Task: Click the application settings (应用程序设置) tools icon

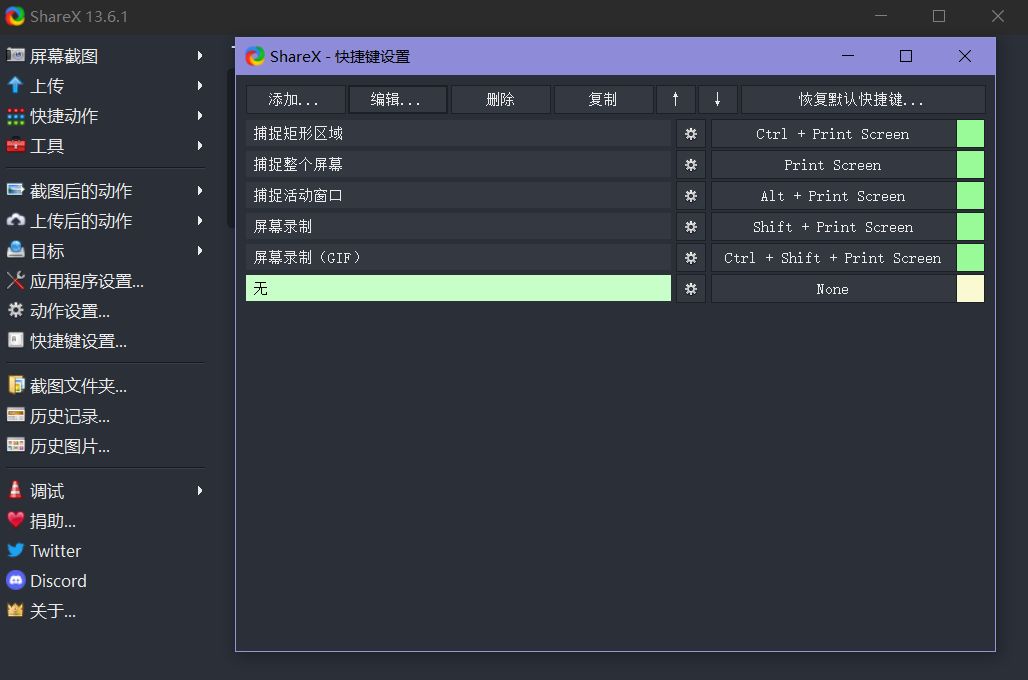Action: click(x=15, y=281)
